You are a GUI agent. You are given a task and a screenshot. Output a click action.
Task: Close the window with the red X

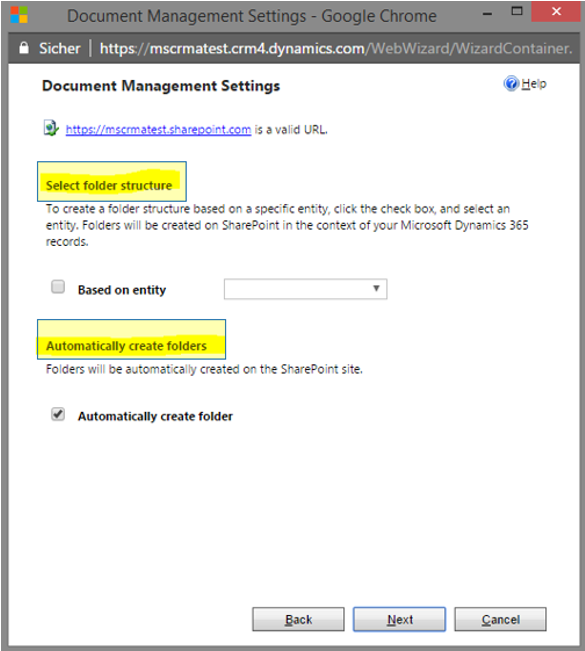coord(556,12)
